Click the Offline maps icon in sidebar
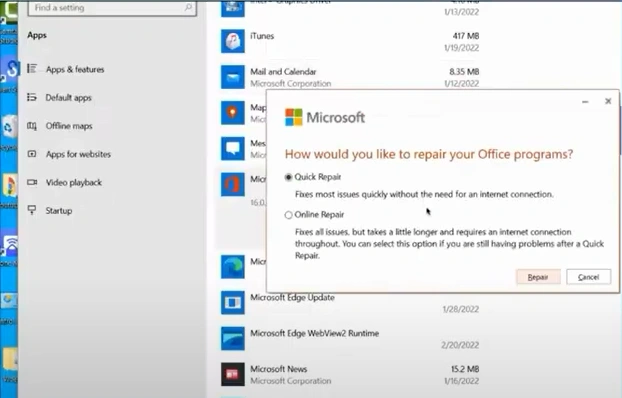The height and width of the screenshot is (398, 622). [x=32, y=126]
